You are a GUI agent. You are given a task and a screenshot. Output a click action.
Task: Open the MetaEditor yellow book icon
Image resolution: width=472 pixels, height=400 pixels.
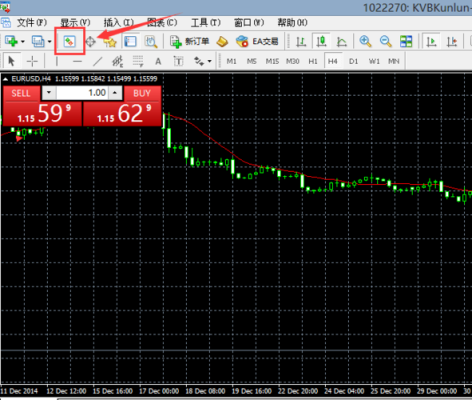pyautogui.click(x=222, y=42)
